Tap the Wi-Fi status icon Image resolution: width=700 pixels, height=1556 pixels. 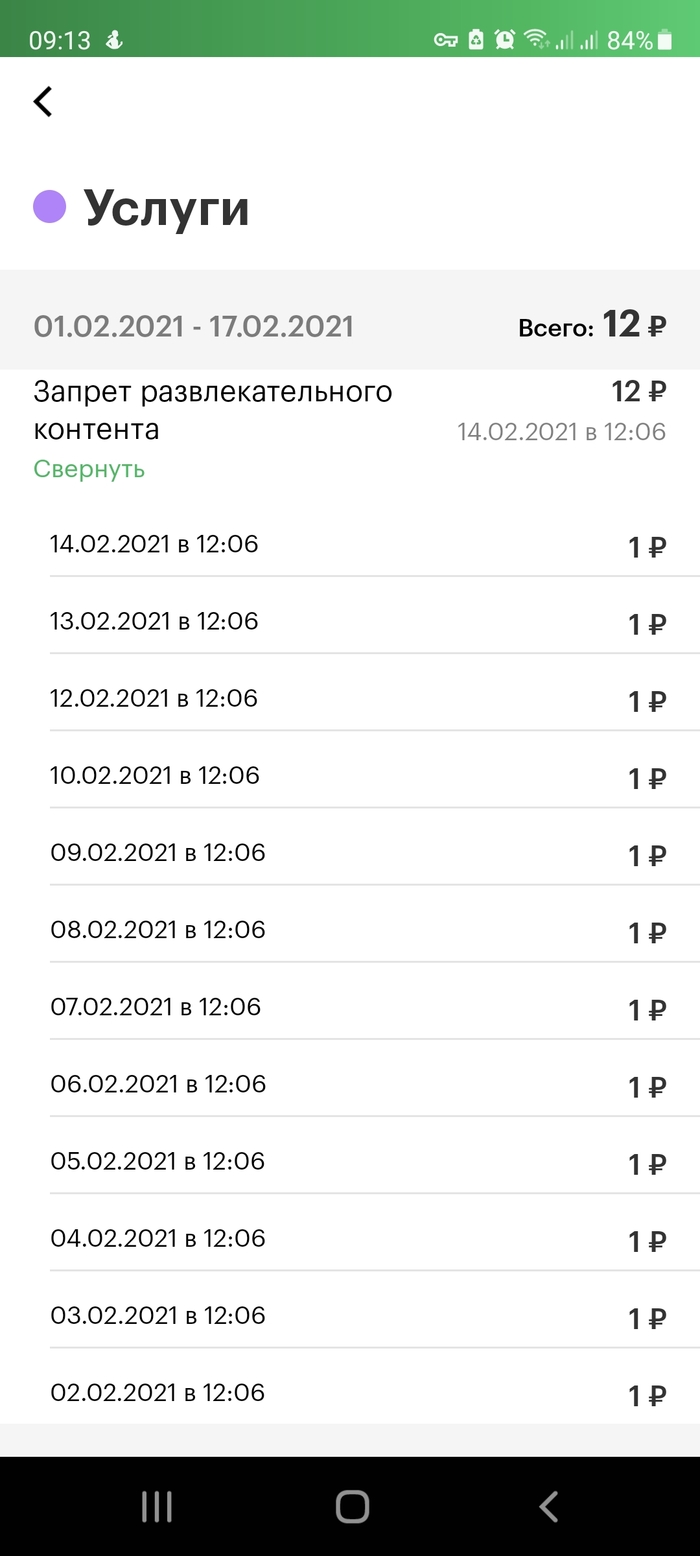[537, 40]
